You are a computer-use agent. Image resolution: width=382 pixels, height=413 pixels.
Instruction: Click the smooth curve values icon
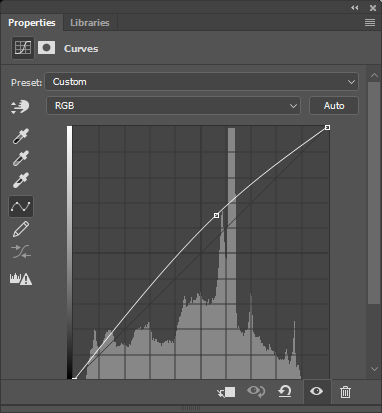[21, 252]
